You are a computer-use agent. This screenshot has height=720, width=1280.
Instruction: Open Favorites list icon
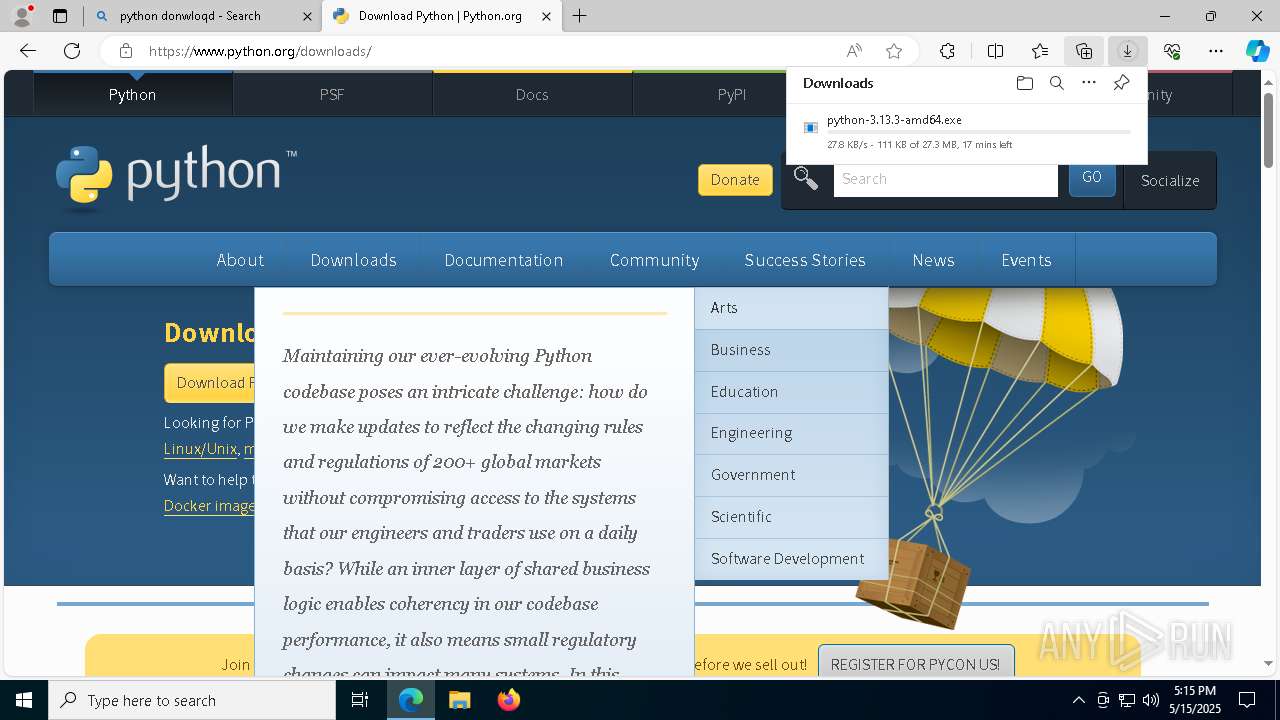coord(1040,51)
